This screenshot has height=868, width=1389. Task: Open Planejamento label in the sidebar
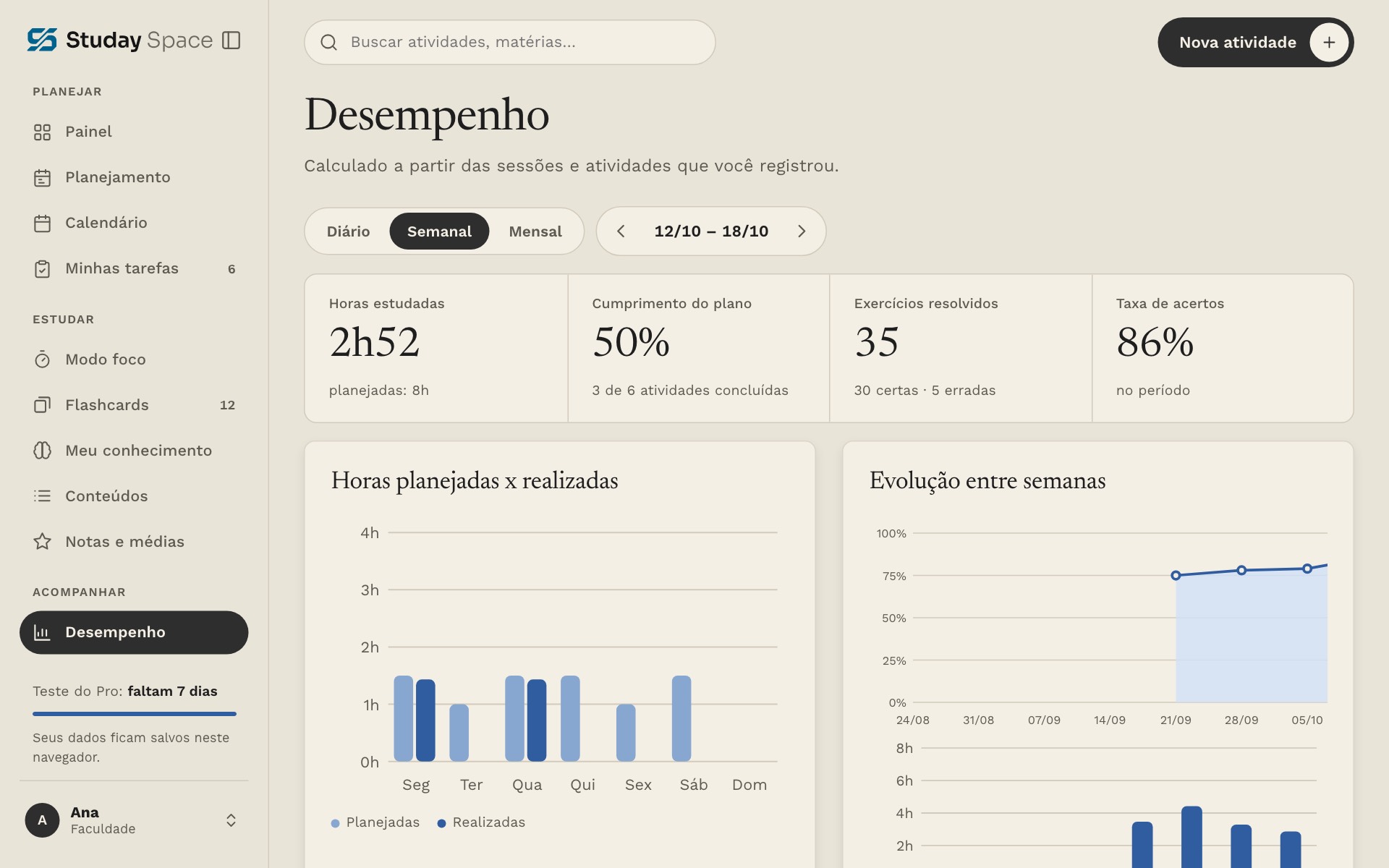(118, 177)
